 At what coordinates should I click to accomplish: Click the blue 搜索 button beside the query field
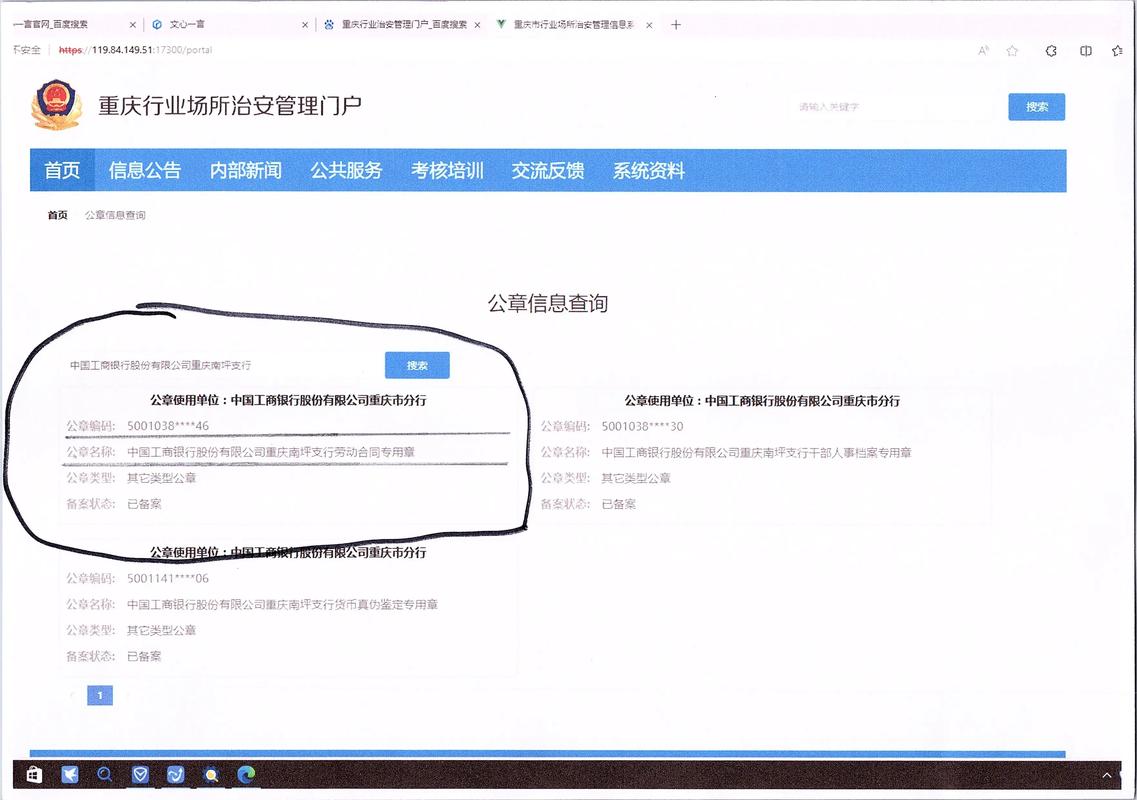point(417,365)
